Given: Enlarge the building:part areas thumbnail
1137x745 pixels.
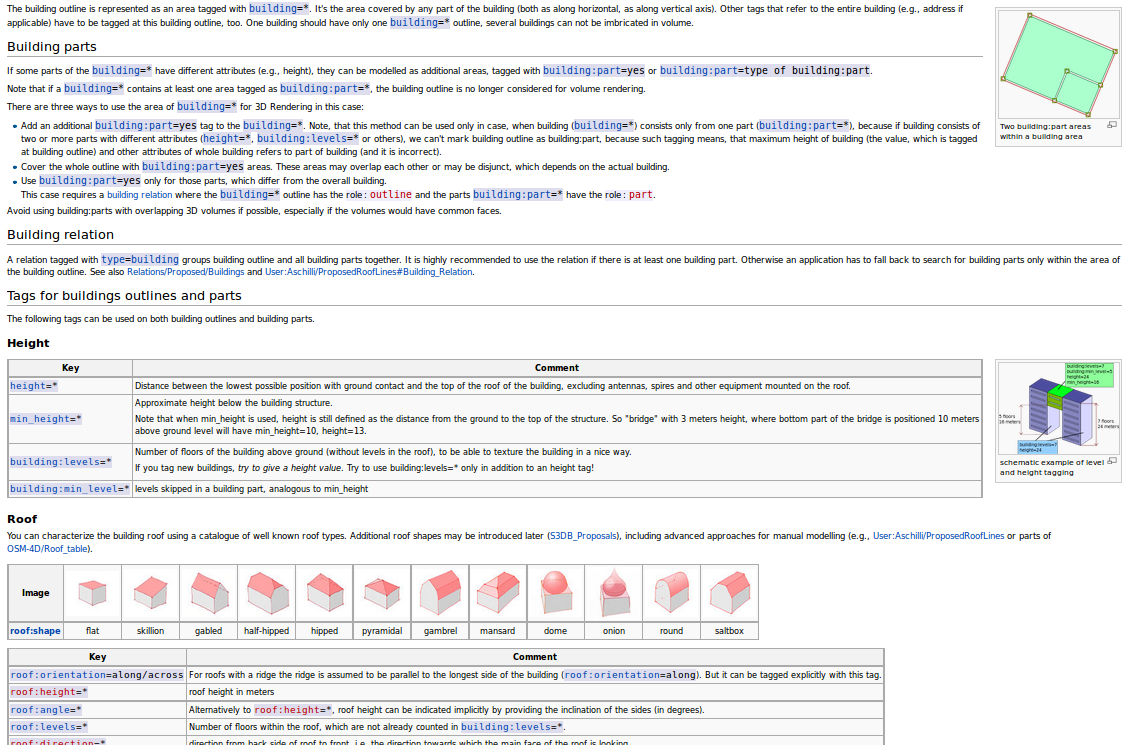Looking at the screenshot, I should pos(1111,126).
